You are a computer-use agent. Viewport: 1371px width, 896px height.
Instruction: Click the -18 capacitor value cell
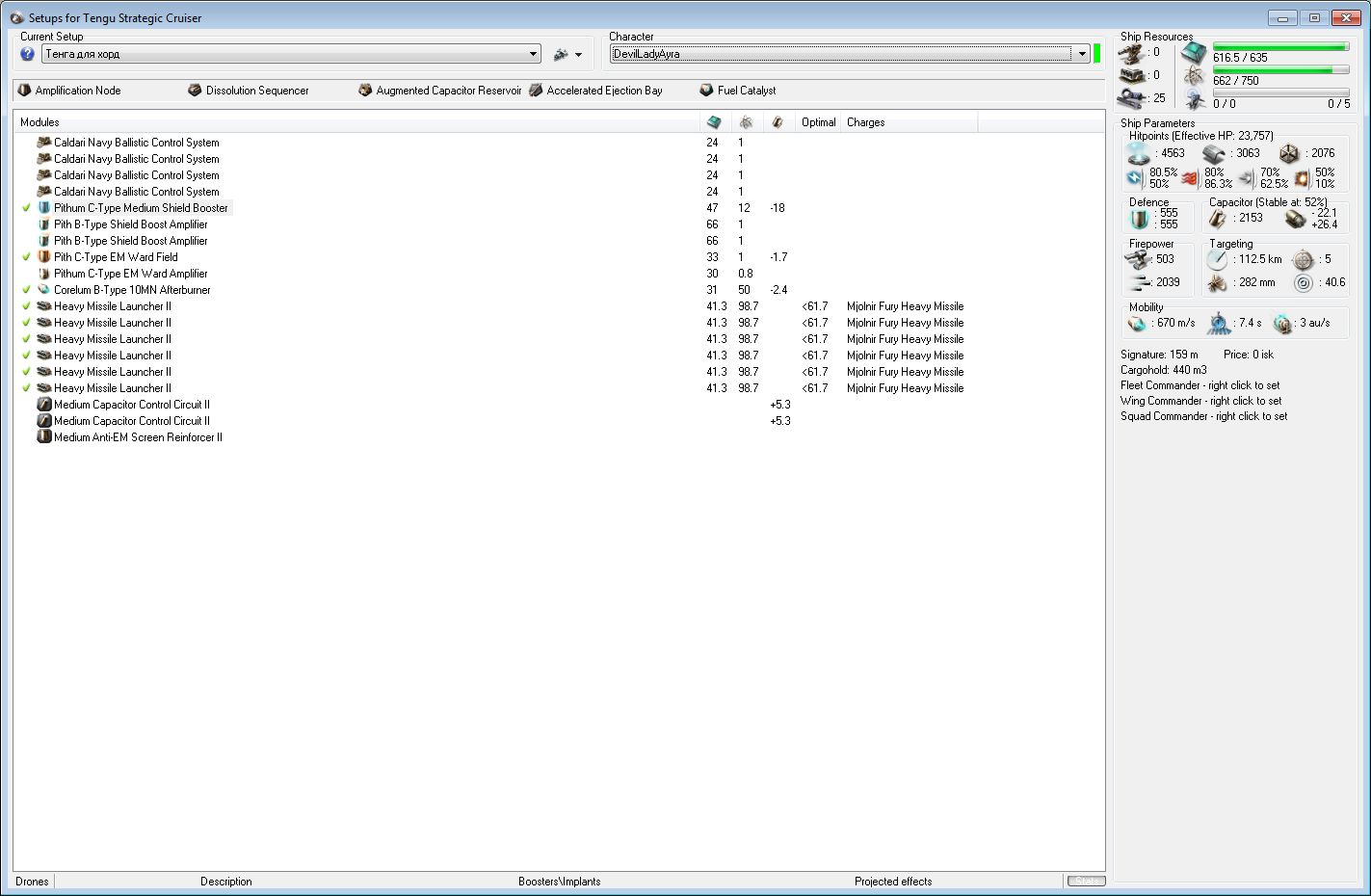(x=778, y=208)
